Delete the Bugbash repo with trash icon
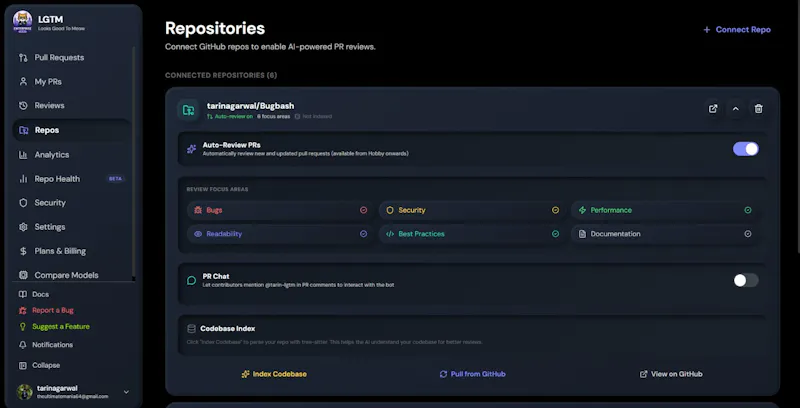This screenshot has width=800, height=408. pos(759,109)
